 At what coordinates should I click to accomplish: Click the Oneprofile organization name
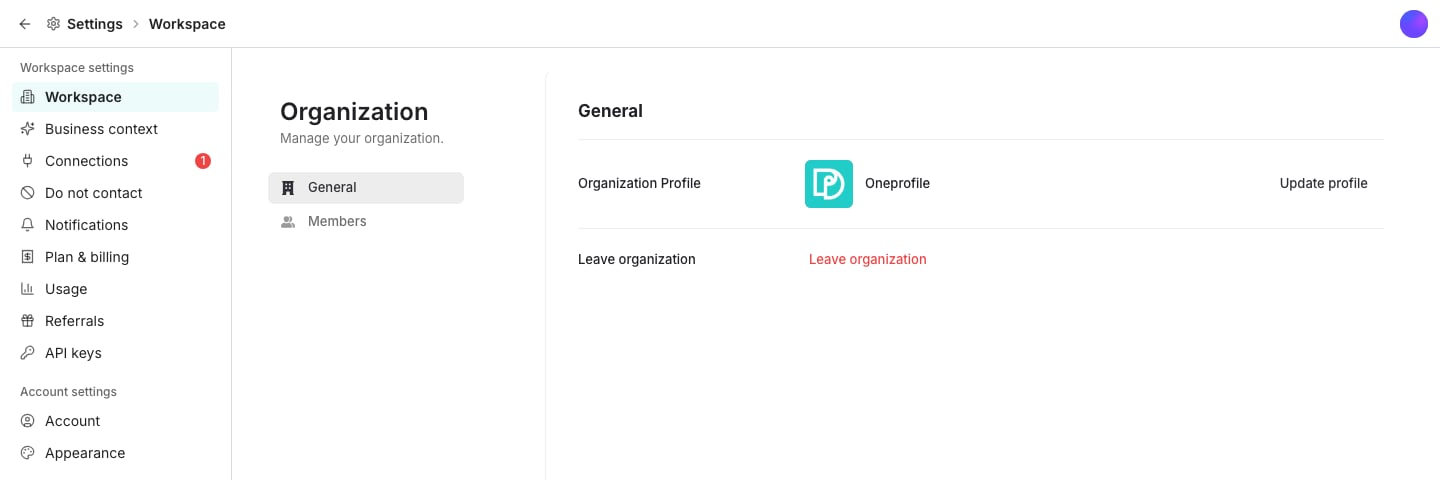[897, 183]
